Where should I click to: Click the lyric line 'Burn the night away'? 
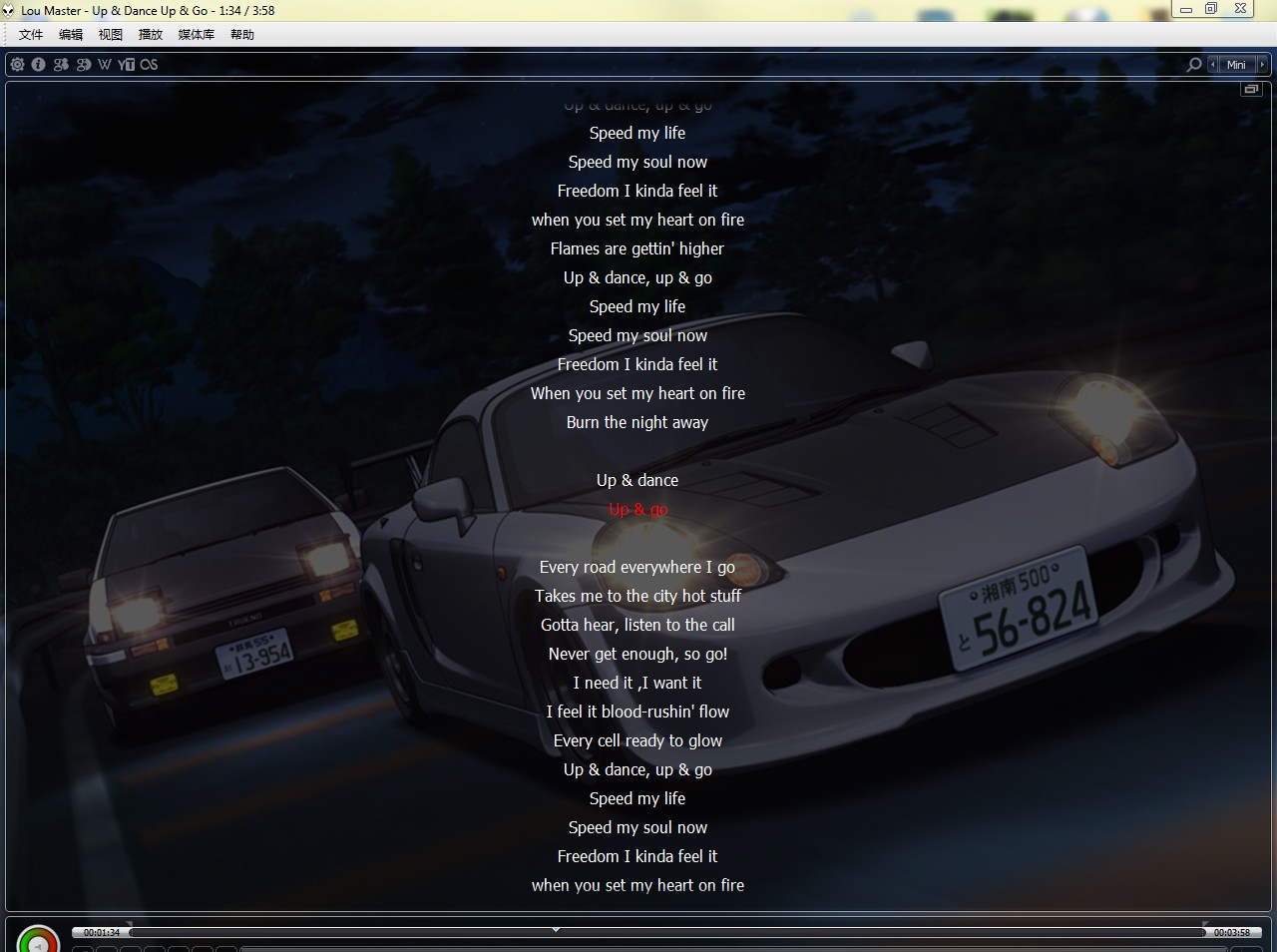tap(638, 423)
